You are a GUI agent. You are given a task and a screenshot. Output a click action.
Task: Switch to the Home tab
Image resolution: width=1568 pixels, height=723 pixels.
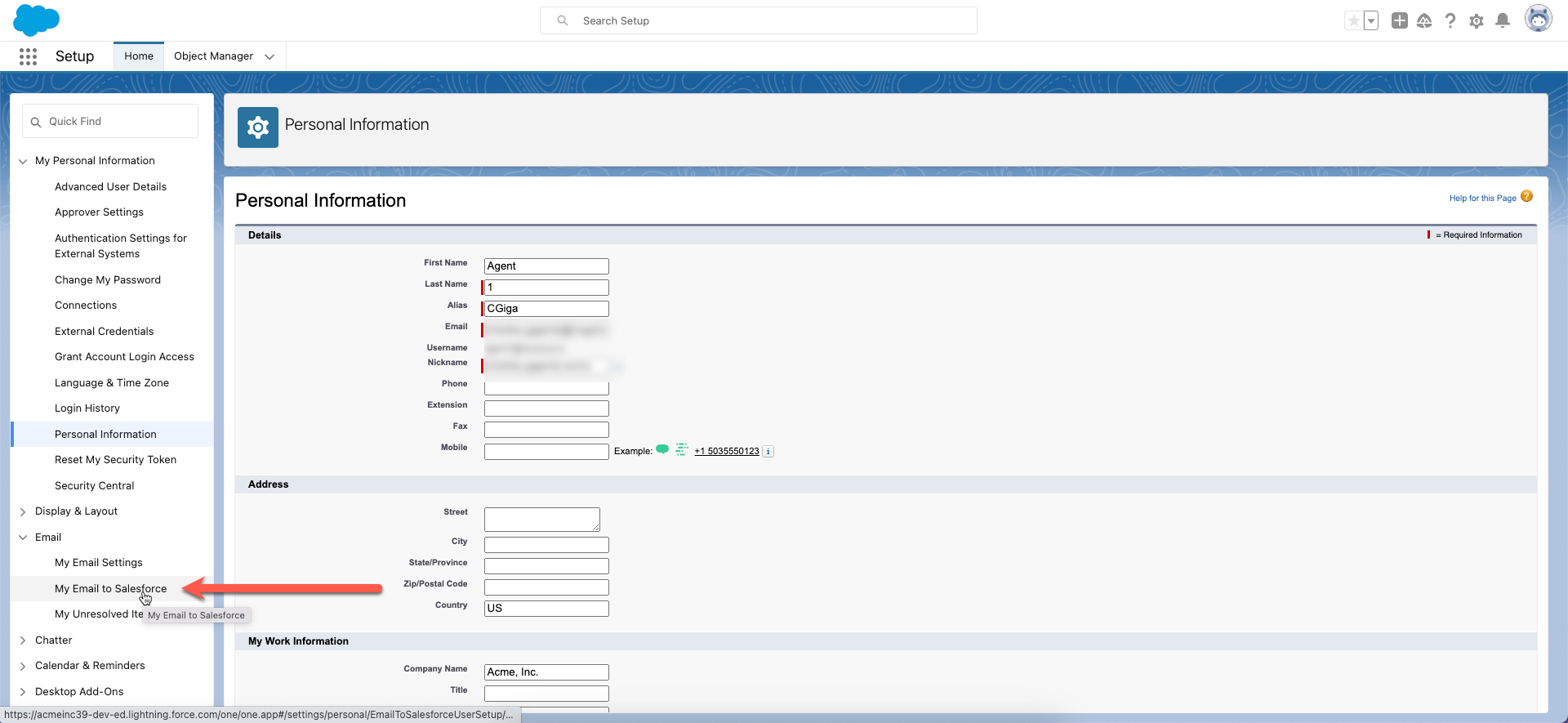(x=139, y=56)
